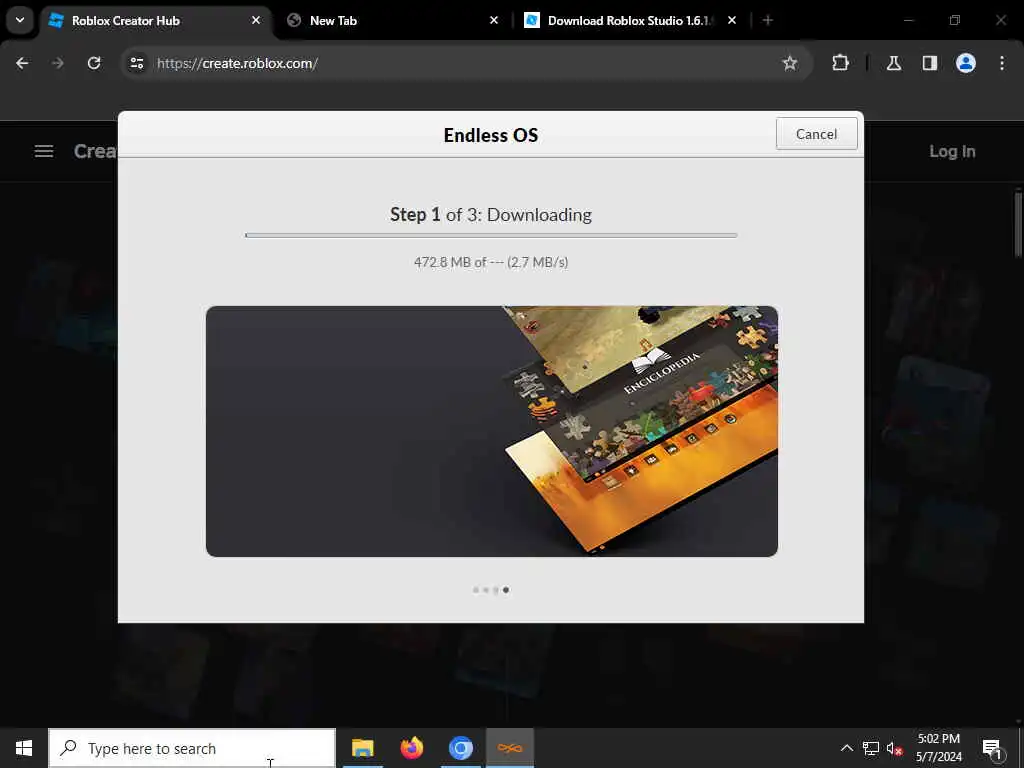Click the '472.8 MB of ---' download status text
Screen dimensions: 1024x768
click(x=491, y=262)
